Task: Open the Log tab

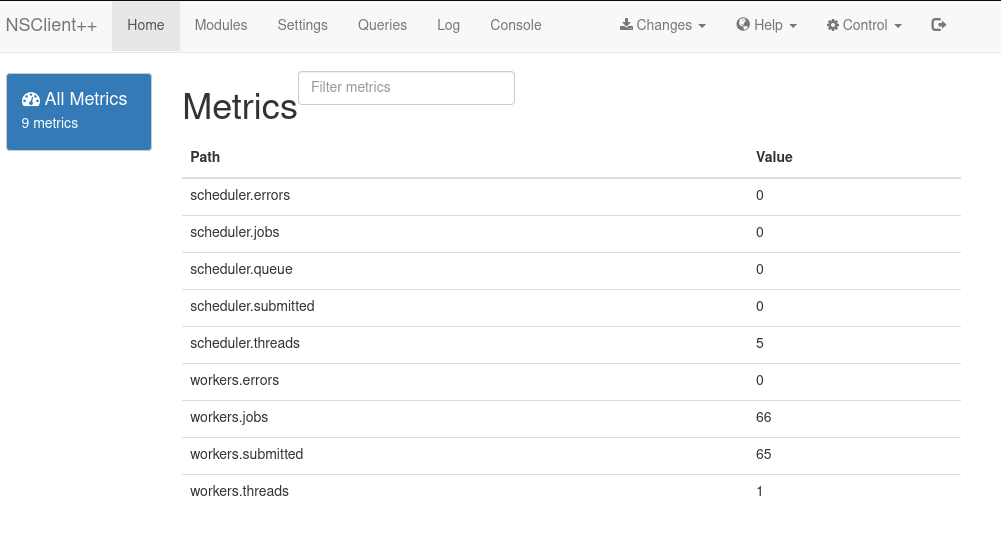Action: click(x=448, y=25)
